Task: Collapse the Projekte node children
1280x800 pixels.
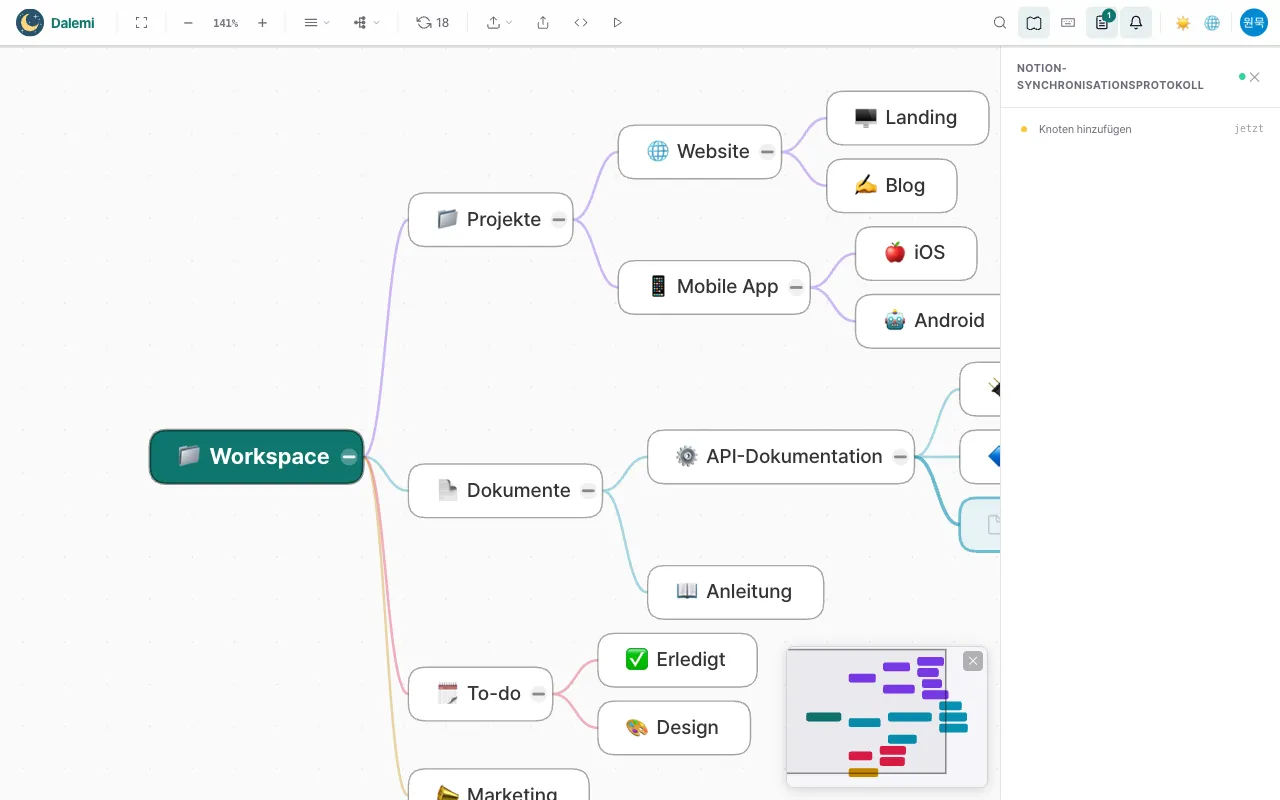Action: pos(559,219)
